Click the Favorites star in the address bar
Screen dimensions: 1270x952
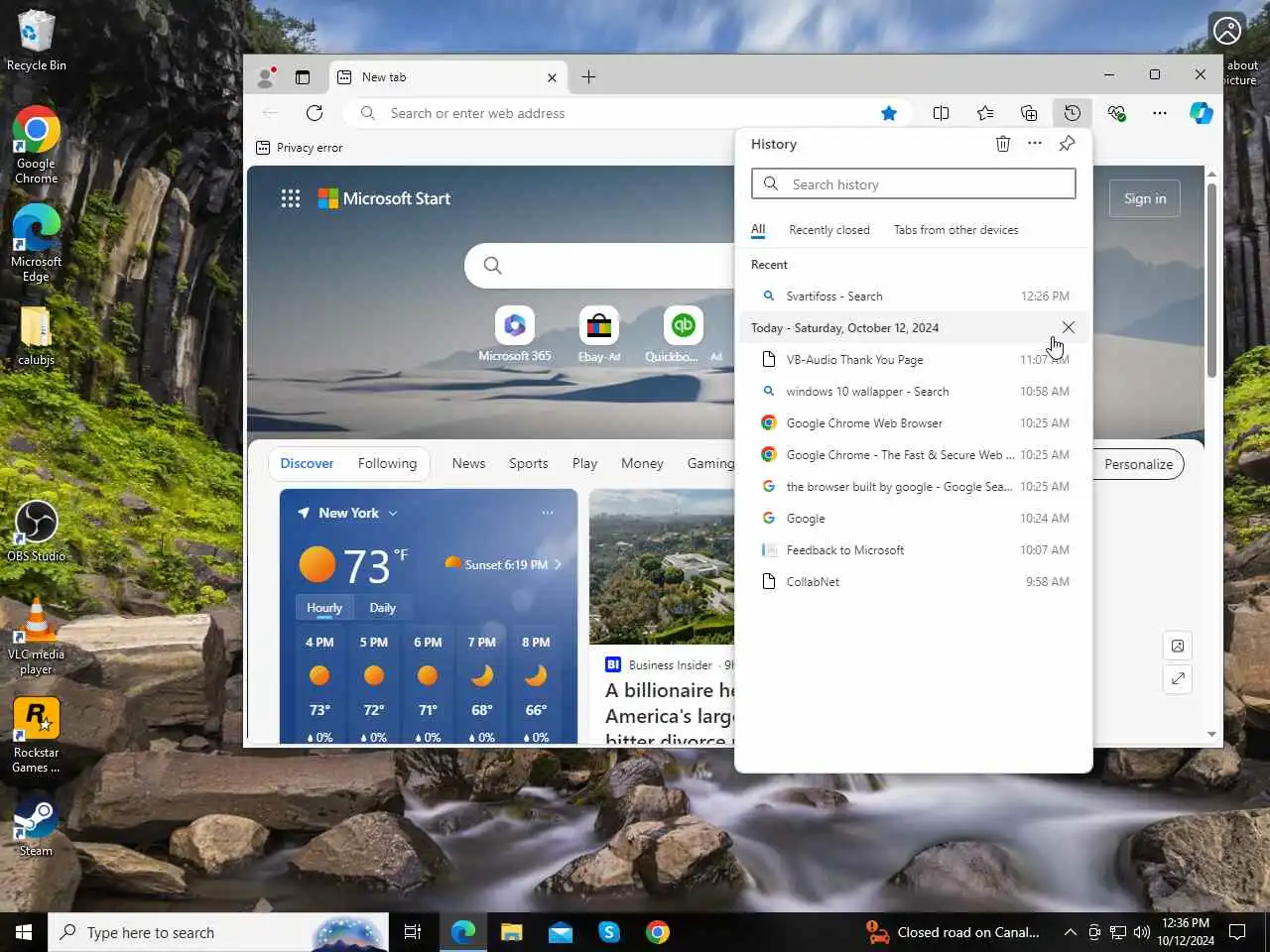click(x=889, y=113)
